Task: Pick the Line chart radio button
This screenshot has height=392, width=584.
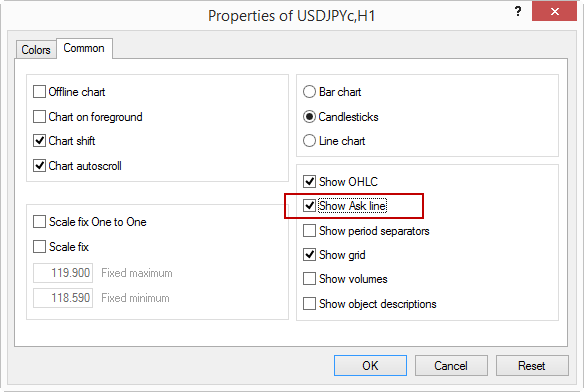Action: [x=309, y=141]
